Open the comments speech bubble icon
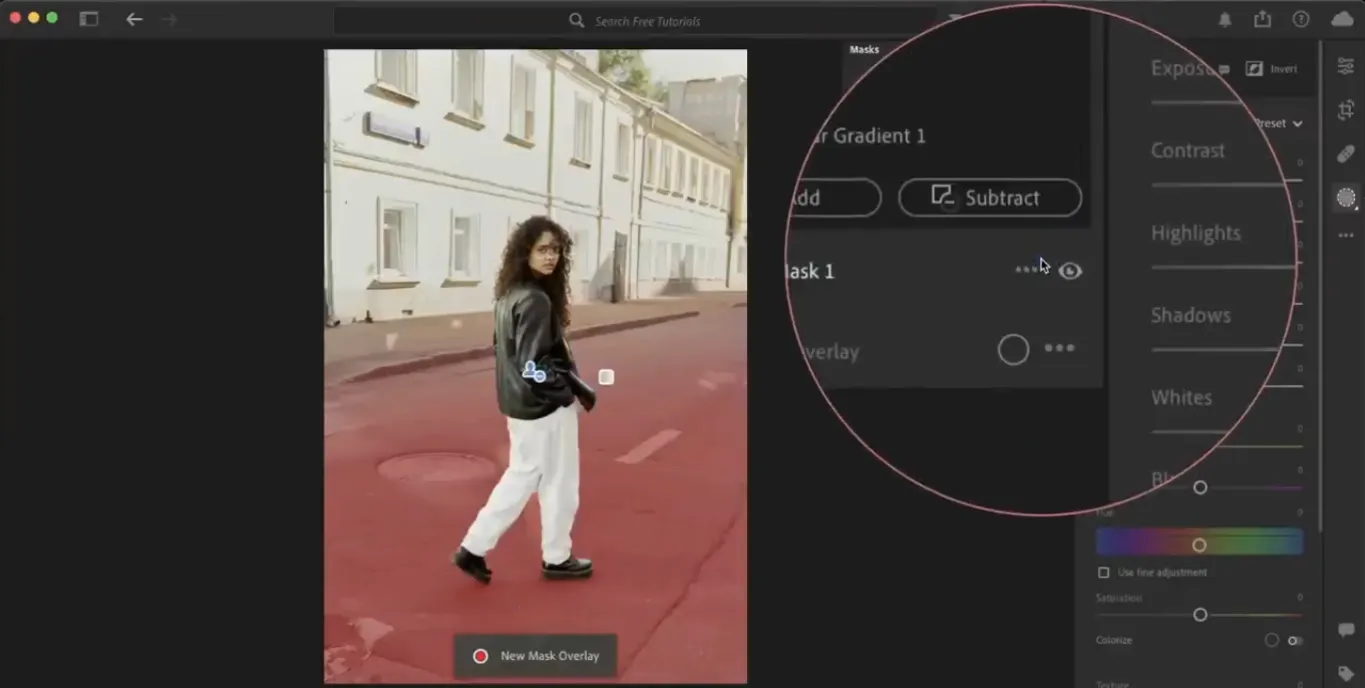1365x688 pixels. pos(1346,630)
